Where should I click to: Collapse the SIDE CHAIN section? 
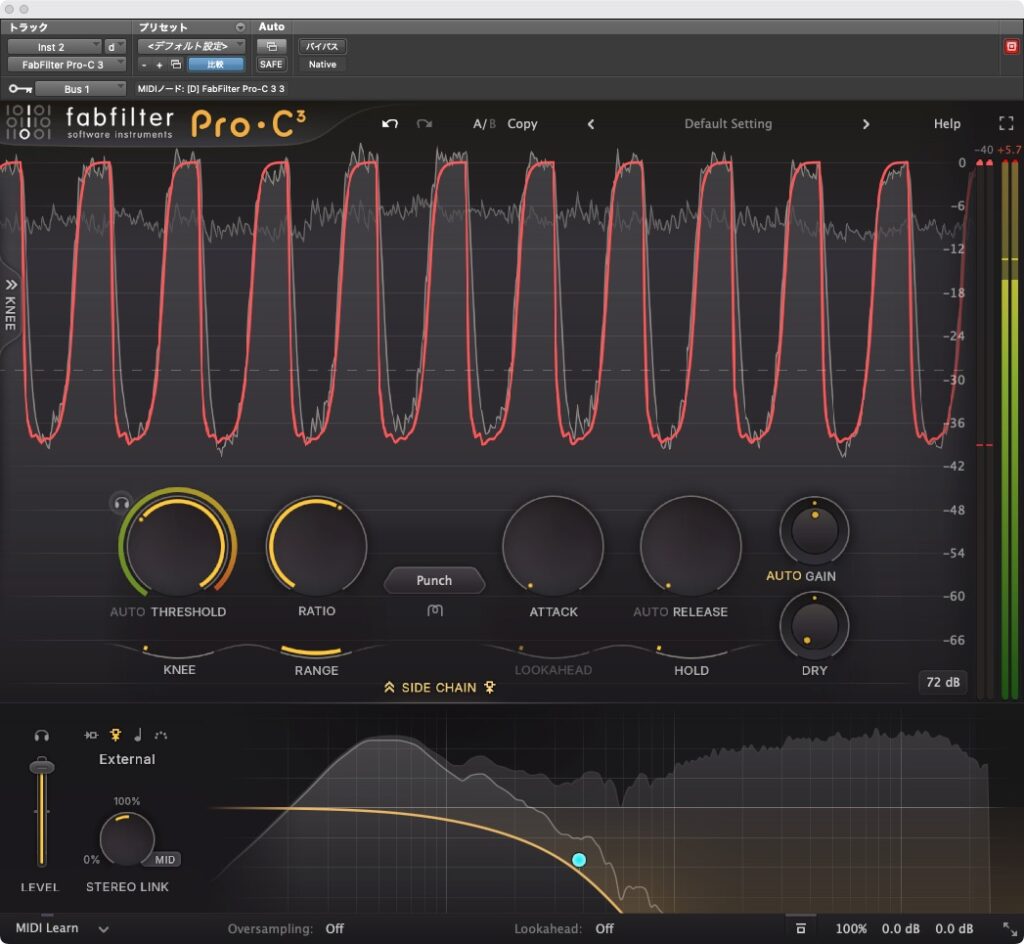[389, 687]
